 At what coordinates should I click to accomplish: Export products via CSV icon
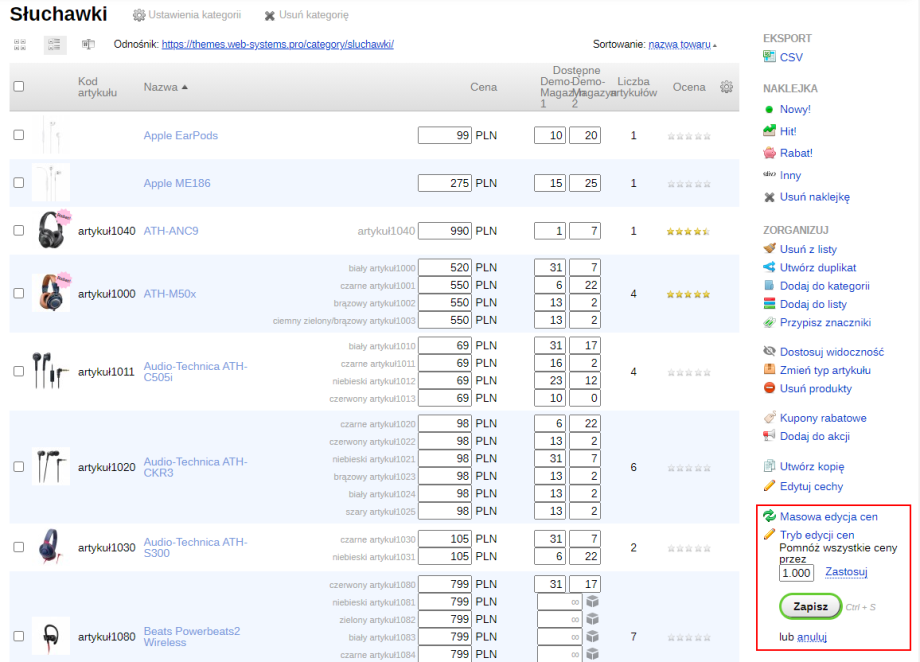769,57
